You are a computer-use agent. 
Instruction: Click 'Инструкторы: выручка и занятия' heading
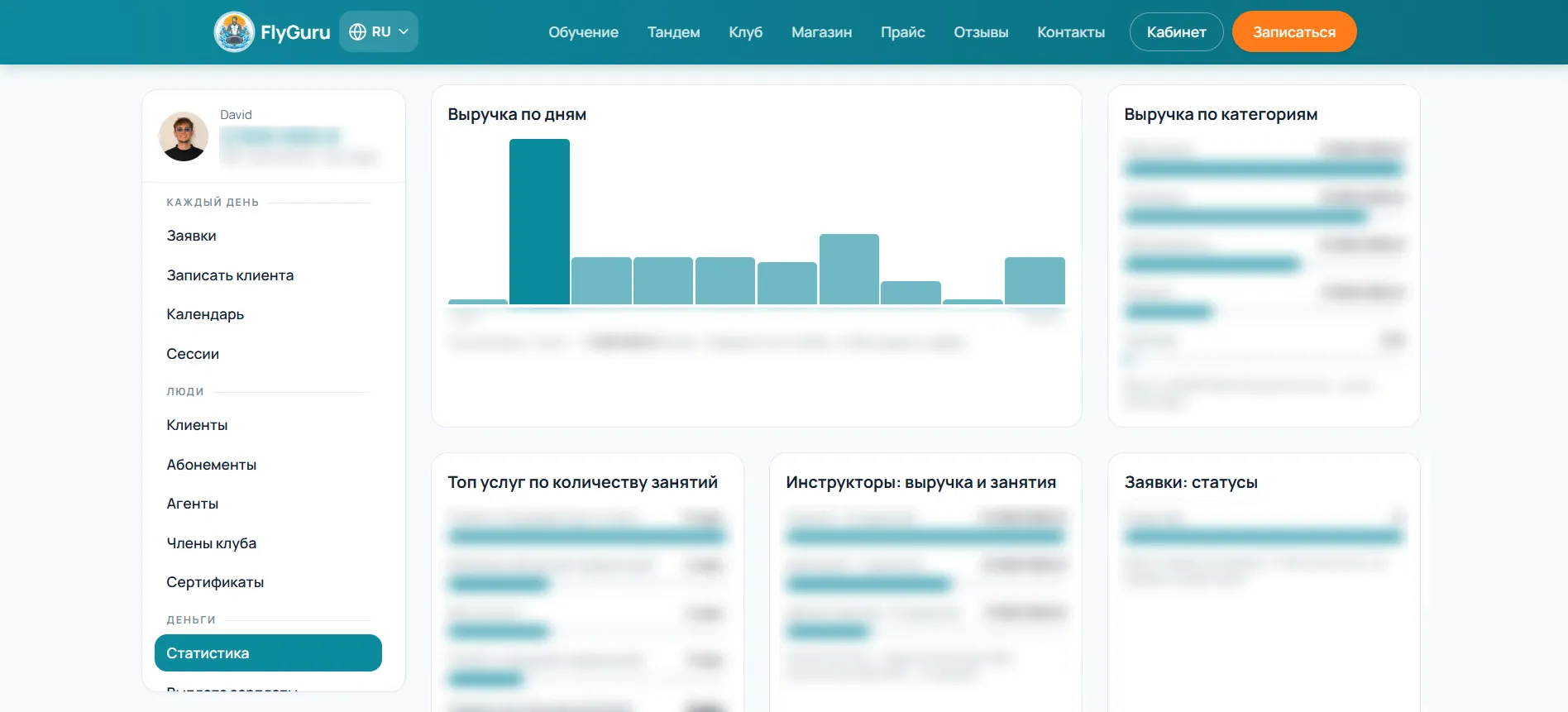[x=920, y=482]
